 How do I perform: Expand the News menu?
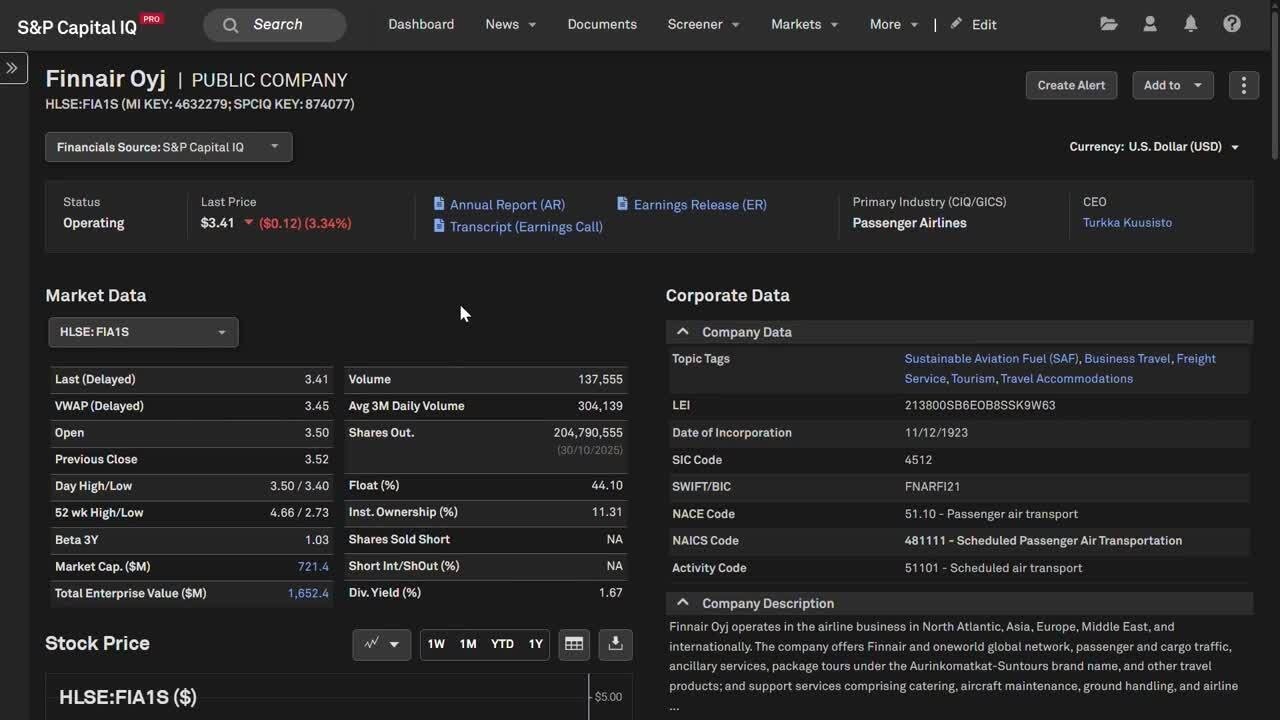[x=511, y=24]
